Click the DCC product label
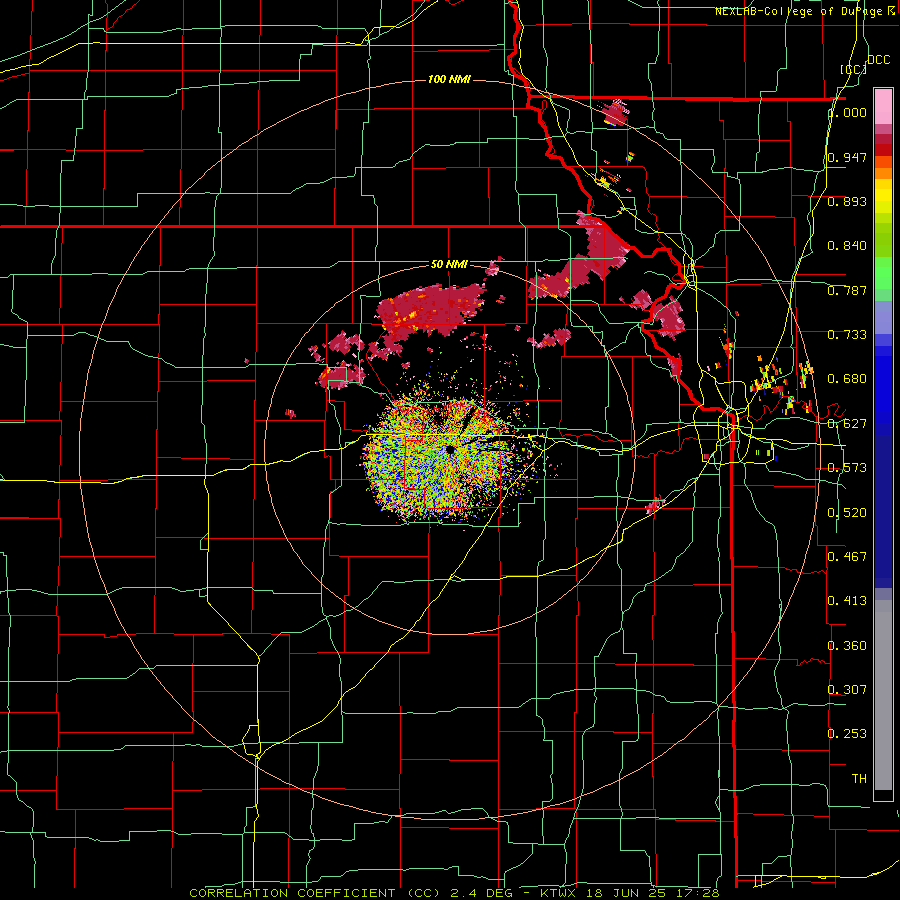Viewport: 900px width, 900px height. [x=878, y=60]
